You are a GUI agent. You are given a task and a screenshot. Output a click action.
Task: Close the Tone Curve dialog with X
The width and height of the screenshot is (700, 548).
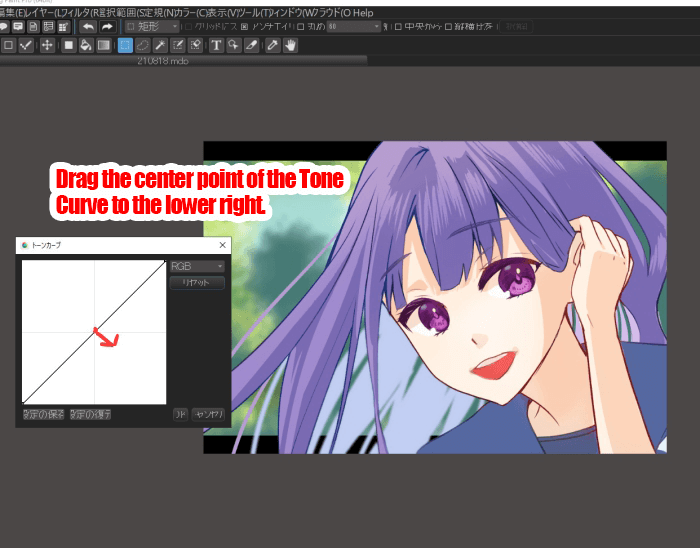pyautogui.click(x=223, y=245)
